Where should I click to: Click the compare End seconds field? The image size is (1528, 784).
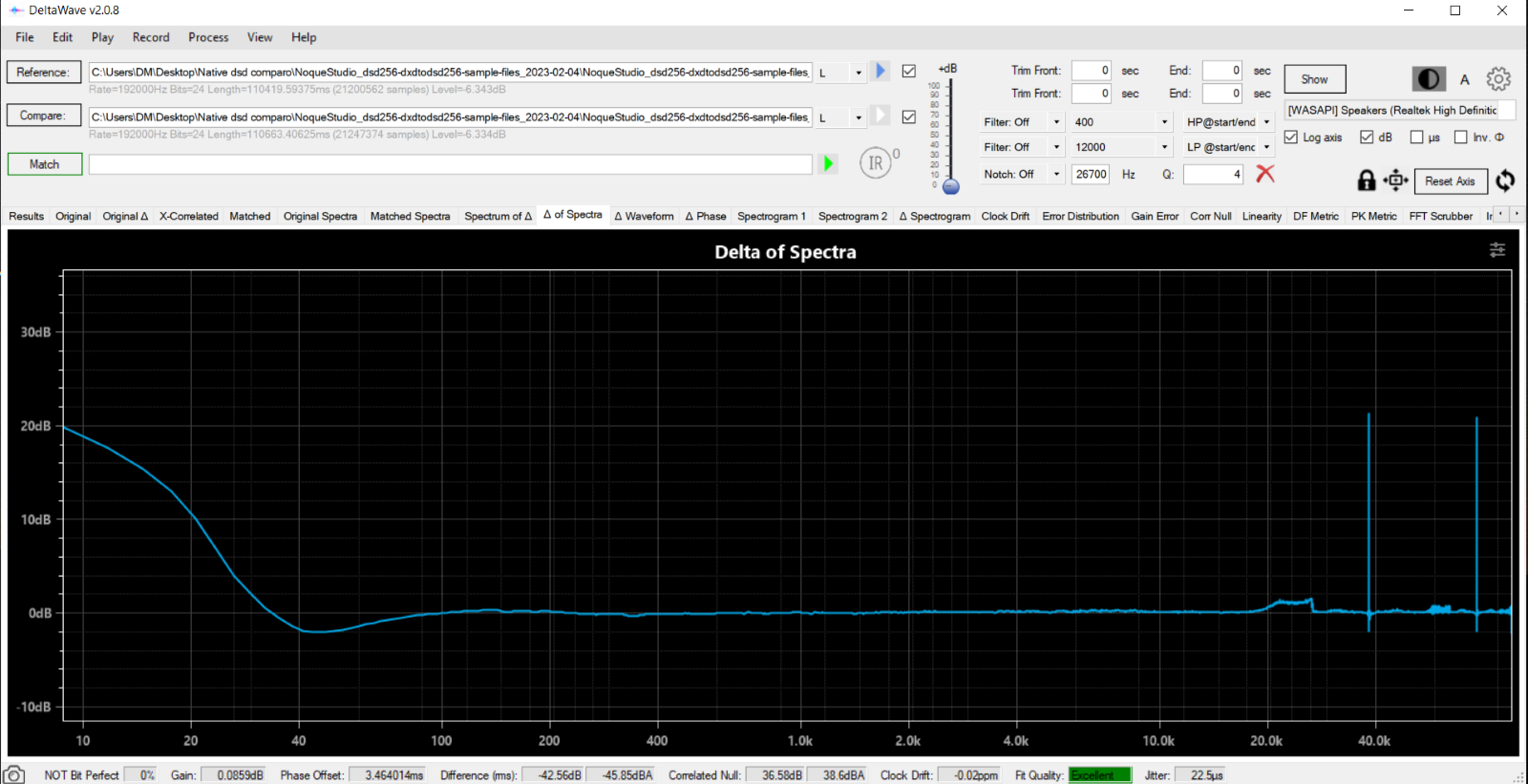coord(1222,94)
